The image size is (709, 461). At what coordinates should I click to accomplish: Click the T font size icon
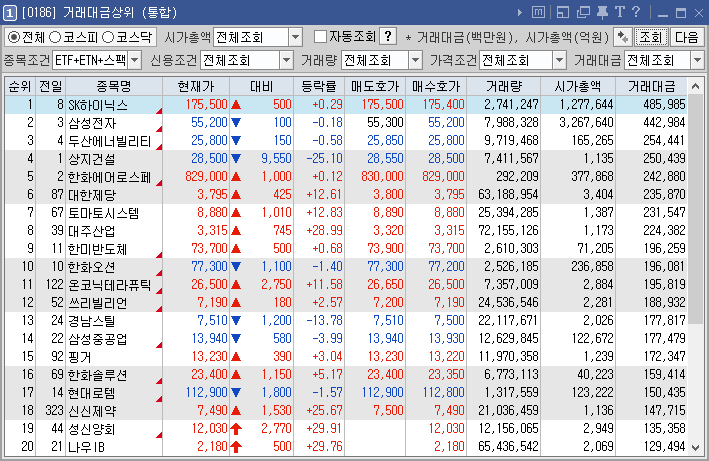[619, 12]
